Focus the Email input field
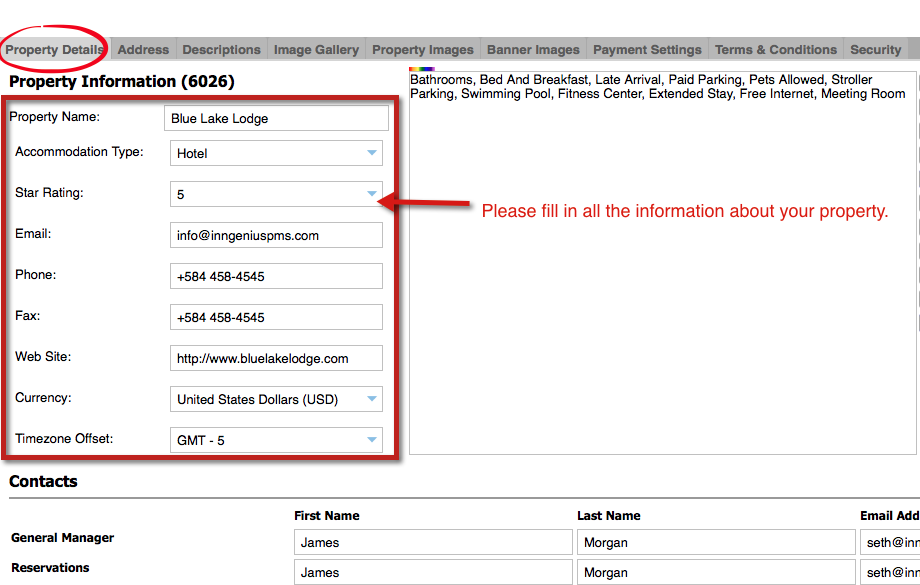The height and width of the screenshot is (585, 920). click(276, 236)
